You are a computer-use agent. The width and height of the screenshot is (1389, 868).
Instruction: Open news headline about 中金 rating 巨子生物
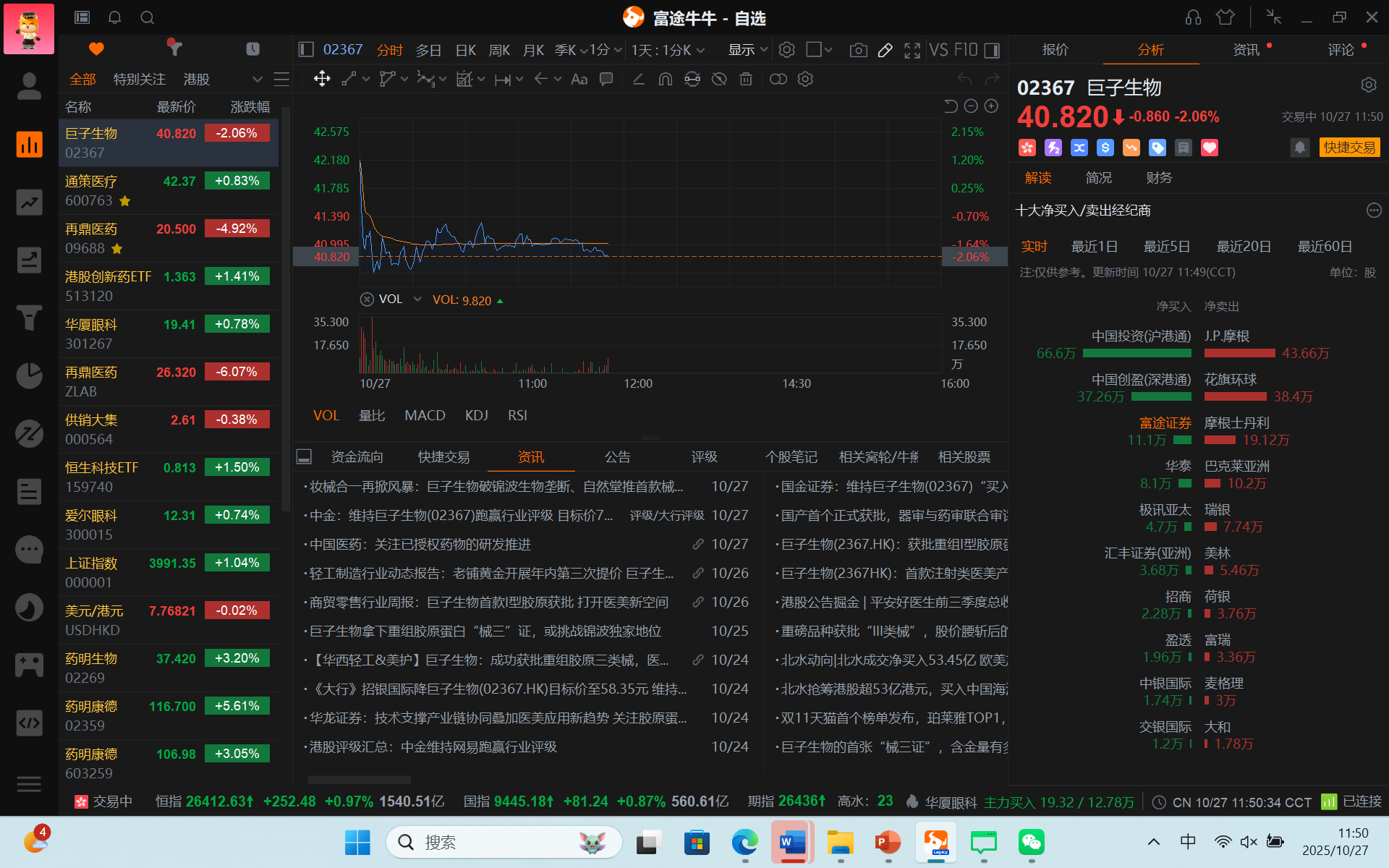pos(461,516)
